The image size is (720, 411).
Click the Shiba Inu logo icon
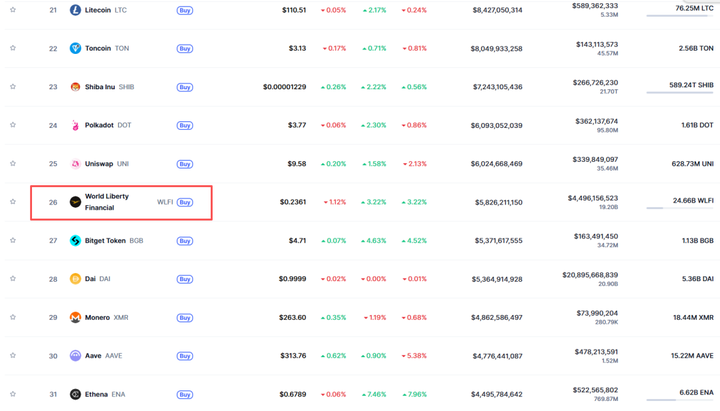(x=75, y=87)
